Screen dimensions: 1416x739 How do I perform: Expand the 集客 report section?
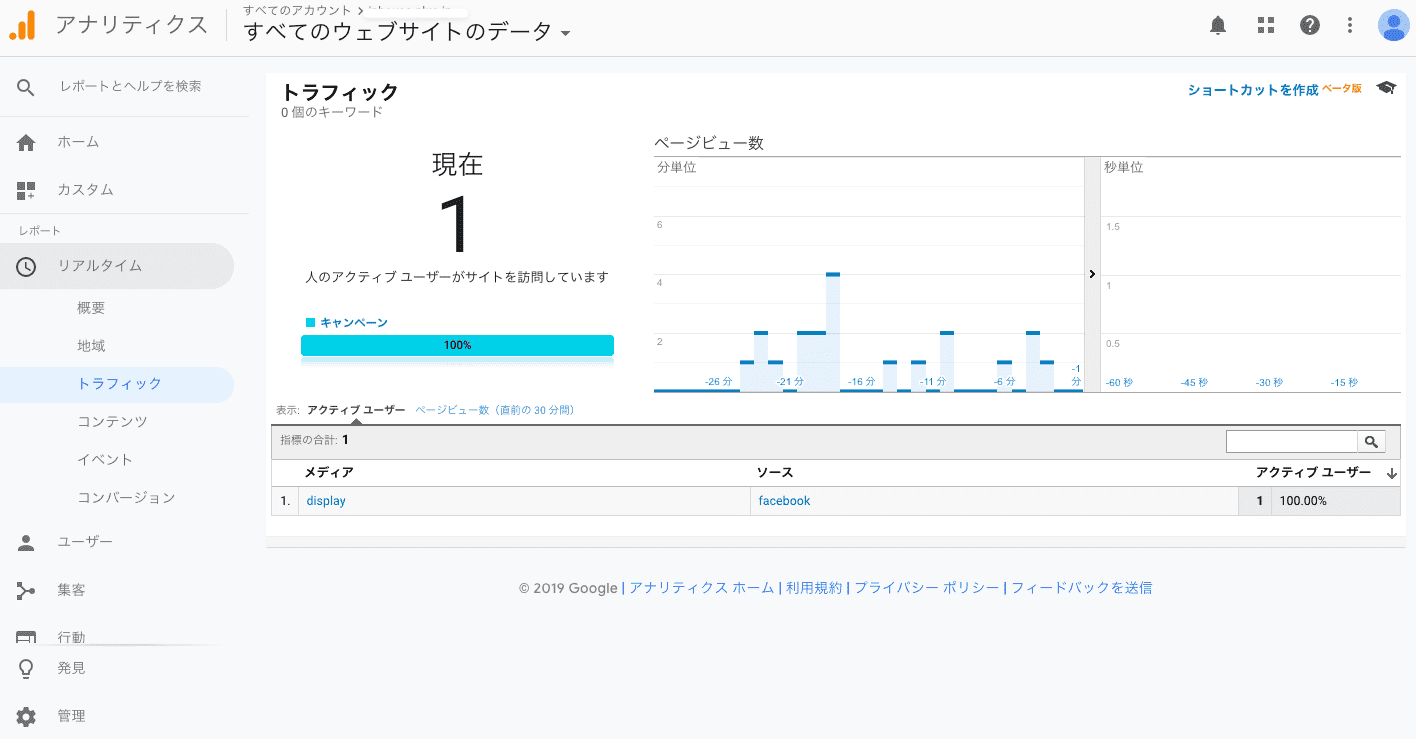(x=71, y=590)
